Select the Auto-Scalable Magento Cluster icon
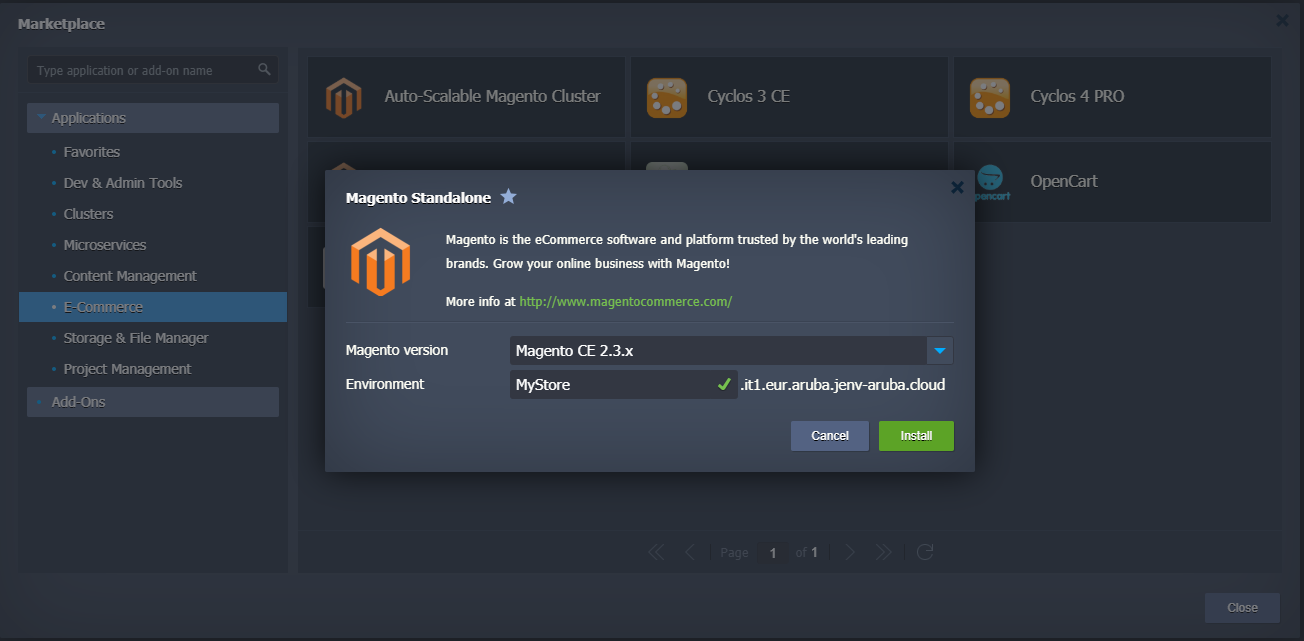 pos(343,97)
